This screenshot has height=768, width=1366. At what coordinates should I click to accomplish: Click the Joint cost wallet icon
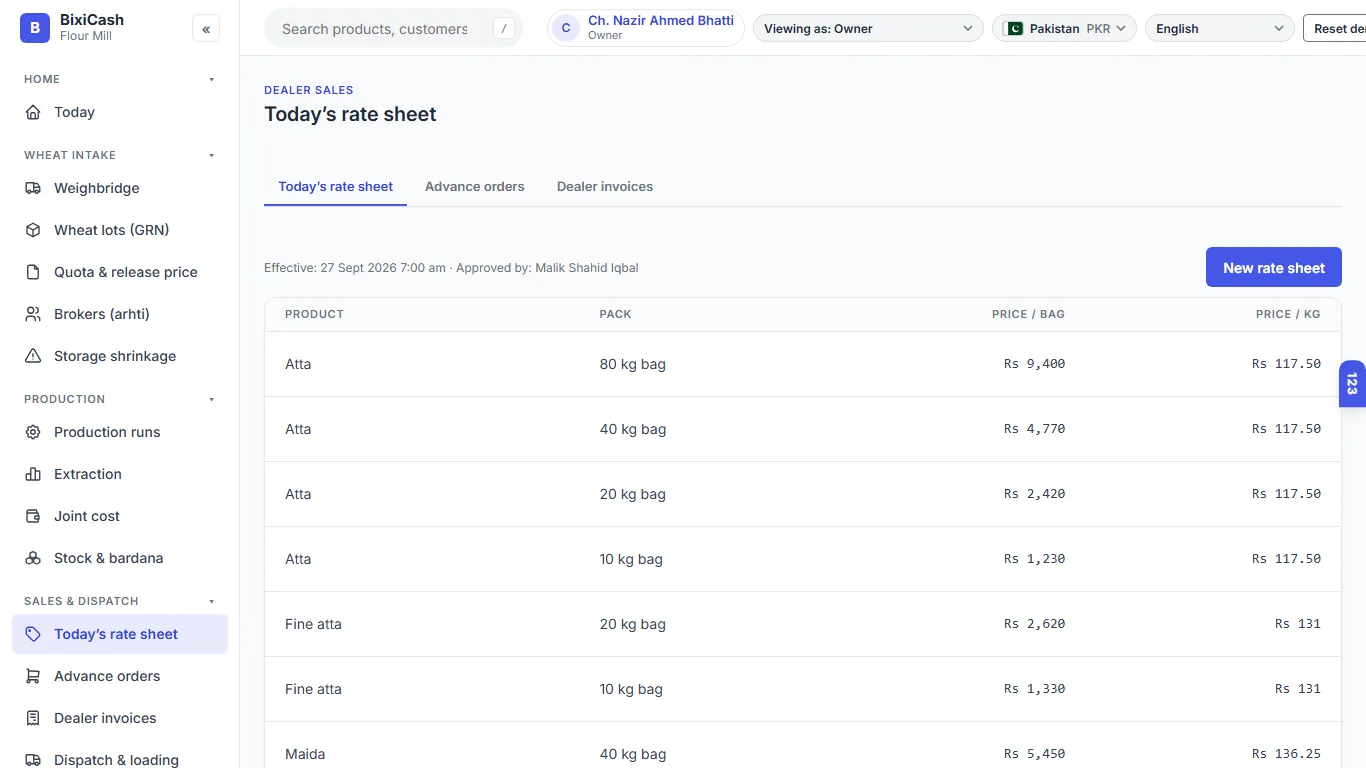[33, 516]
